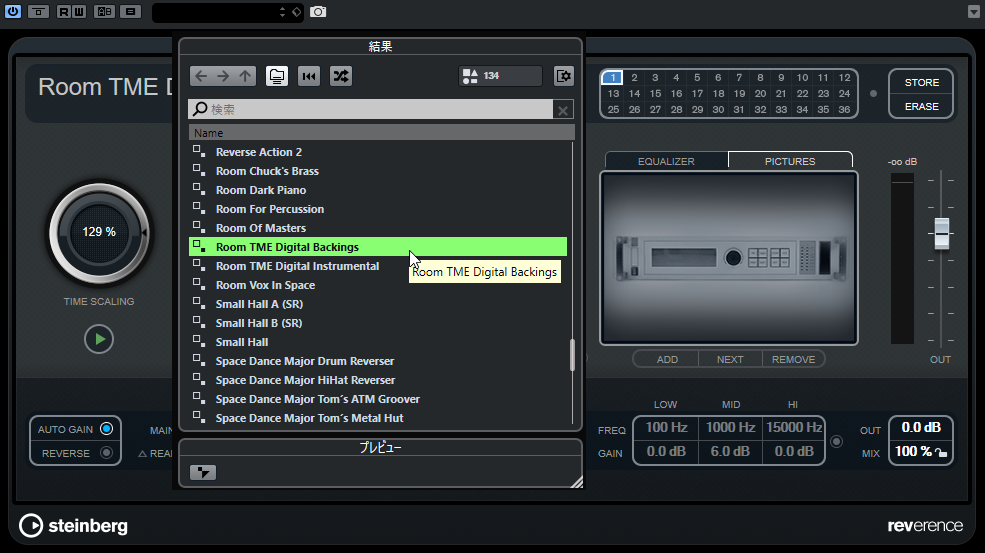985x553 pixels.
Task: Select preset Room Chuck's Brass
Action: point(378,171)
